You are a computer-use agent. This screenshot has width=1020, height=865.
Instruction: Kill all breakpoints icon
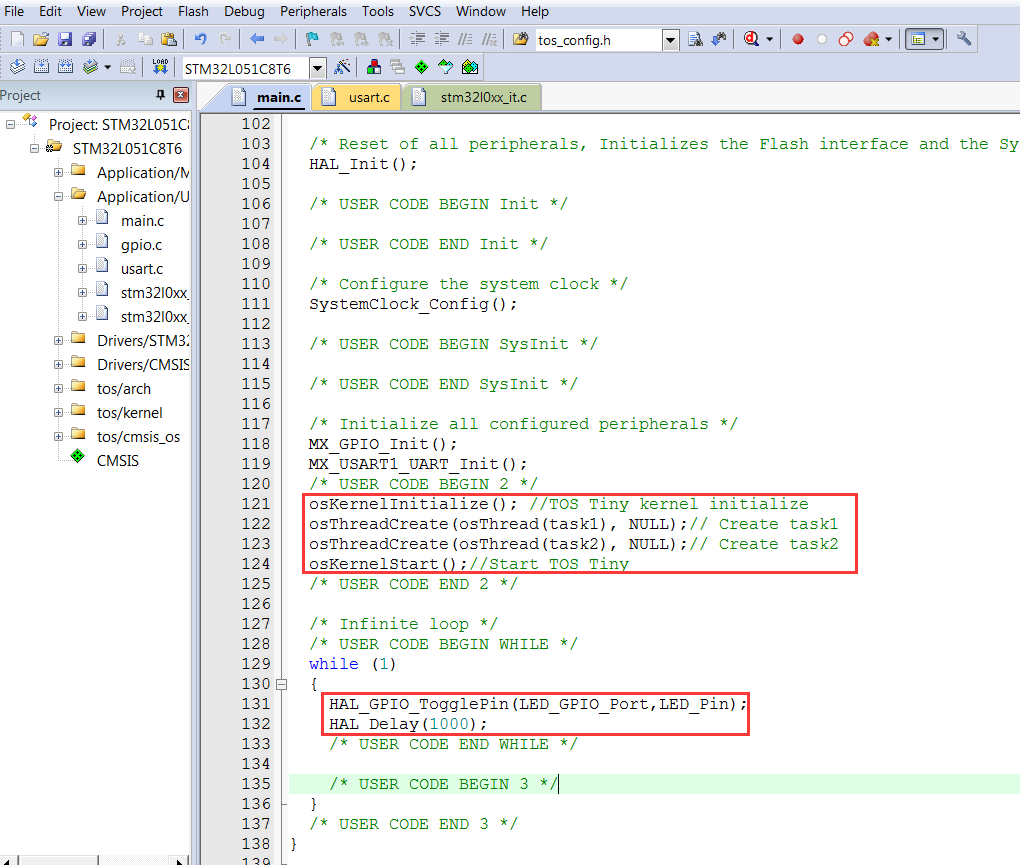coord(871,40)
